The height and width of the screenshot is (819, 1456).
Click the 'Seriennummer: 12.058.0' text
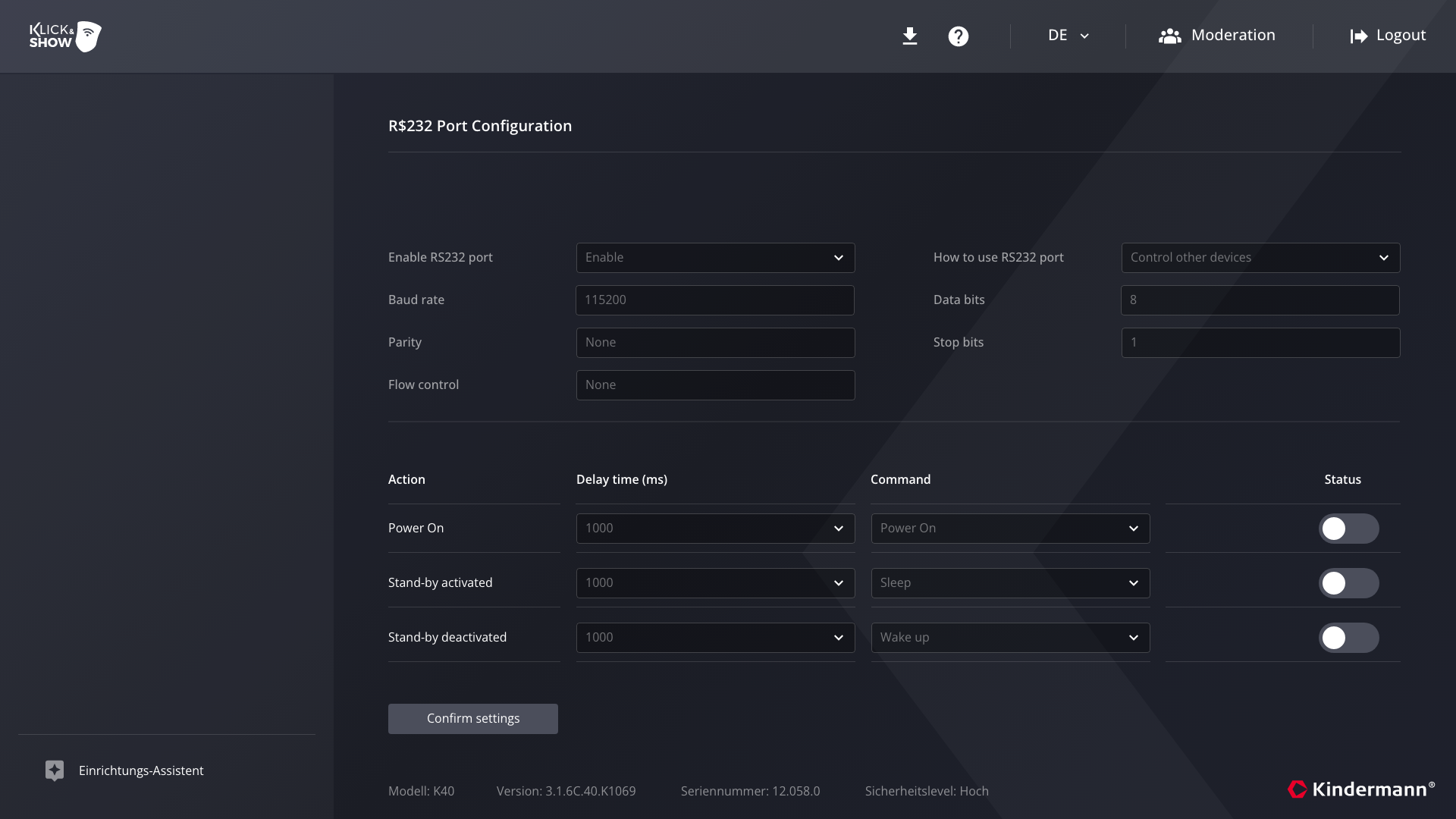pyautogui.click(x=750, y=791)
